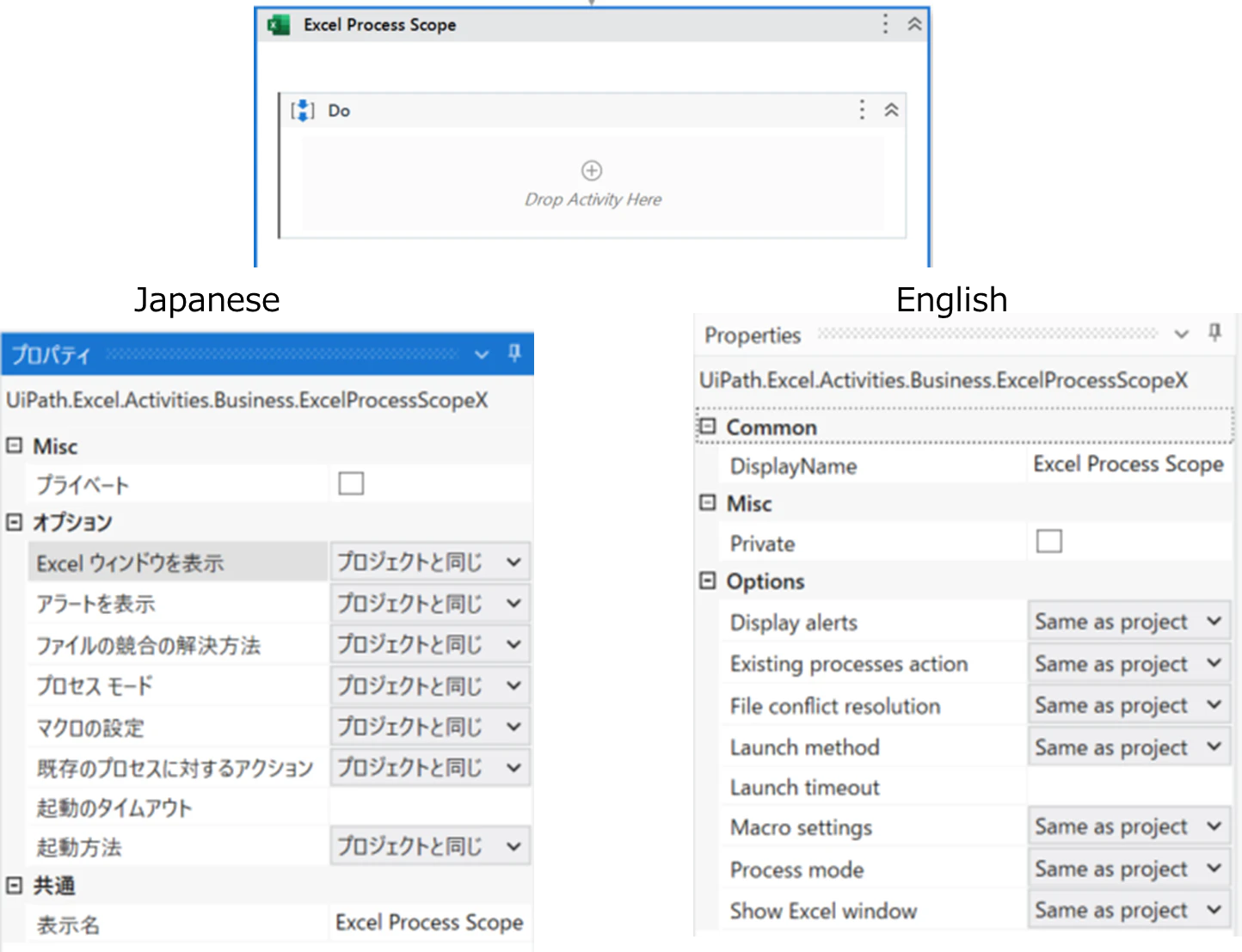Screen dimensions: 1242x952
Task: Pin the Japanese プロパティ panel
Action: click(x=514, y=353)
